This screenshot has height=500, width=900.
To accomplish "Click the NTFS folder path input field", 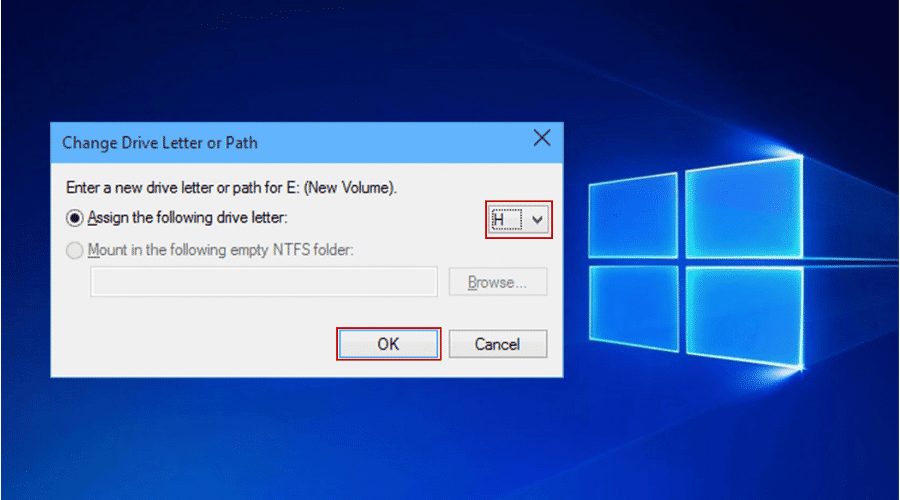I will coord(263,282).
